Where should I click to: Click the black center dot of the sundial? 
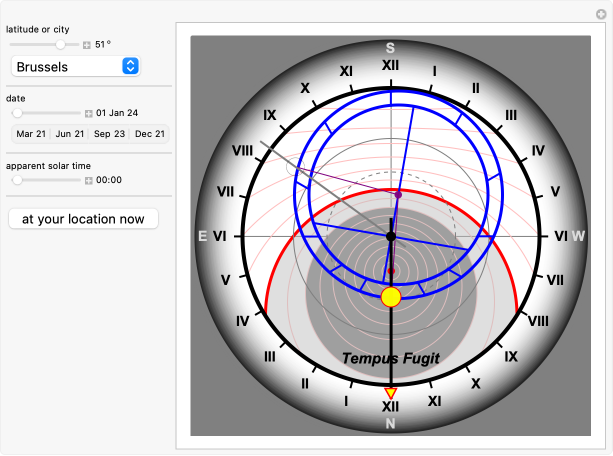click(x=391, y=236)
